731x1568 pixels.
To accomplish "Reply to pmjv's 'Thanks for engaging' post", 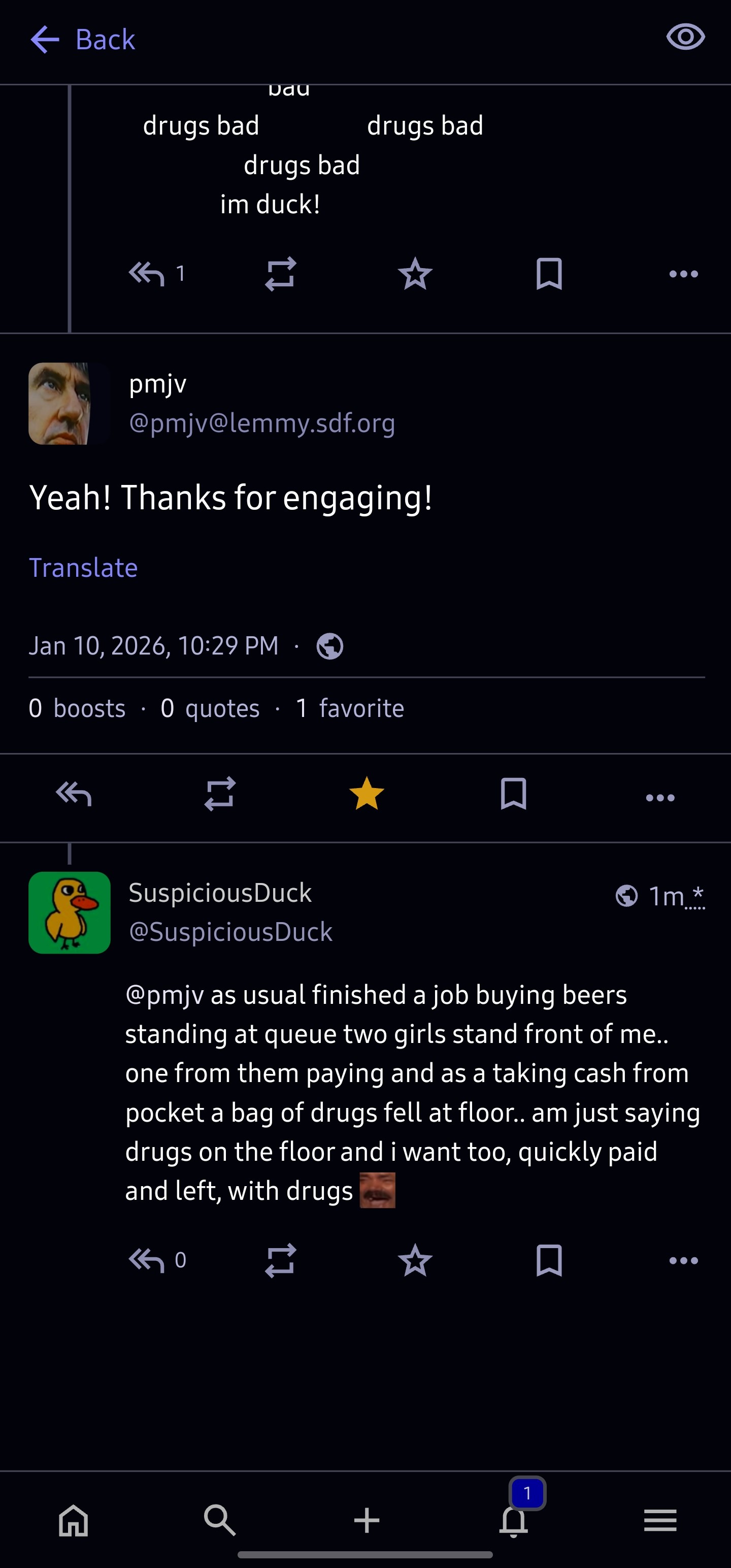I will [74, 794].
